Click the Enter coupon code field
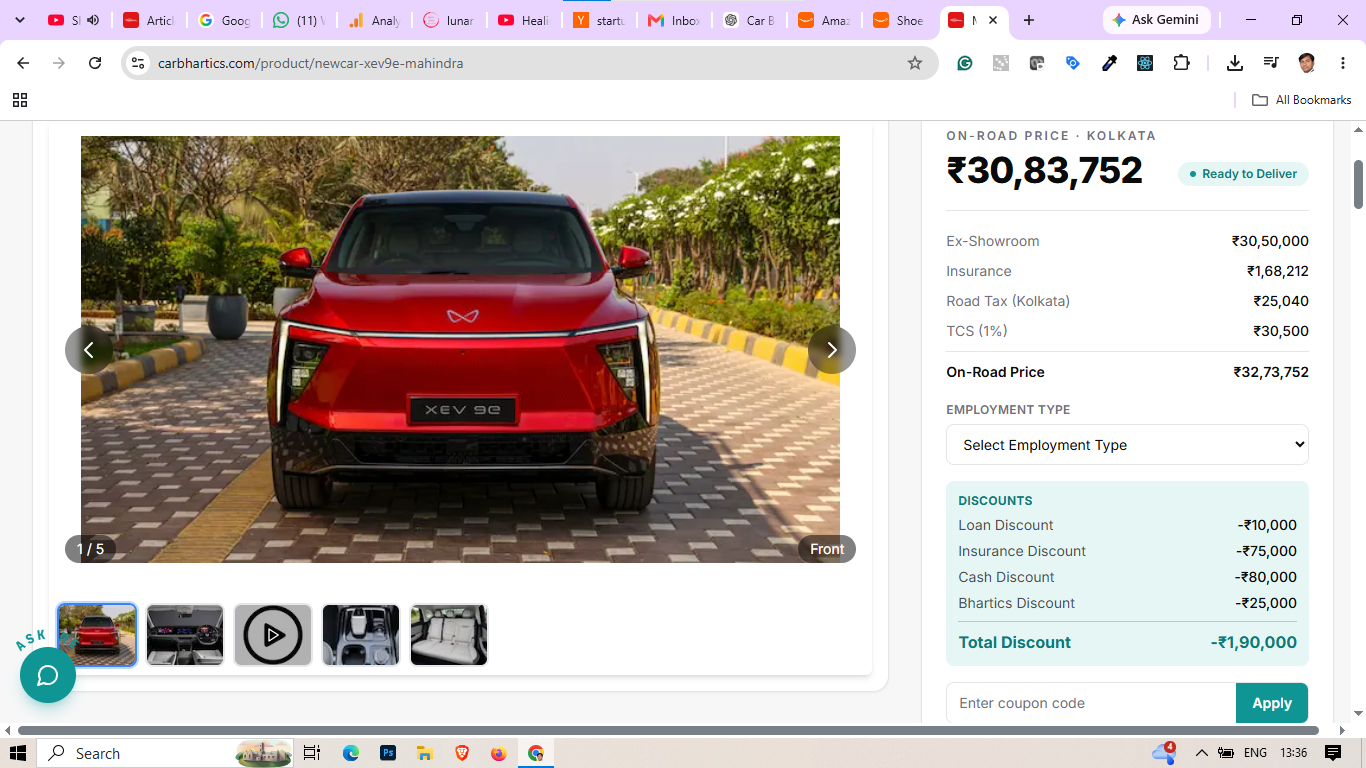The width and height of the screenshot is (1366, 768). pos(1091,703)
